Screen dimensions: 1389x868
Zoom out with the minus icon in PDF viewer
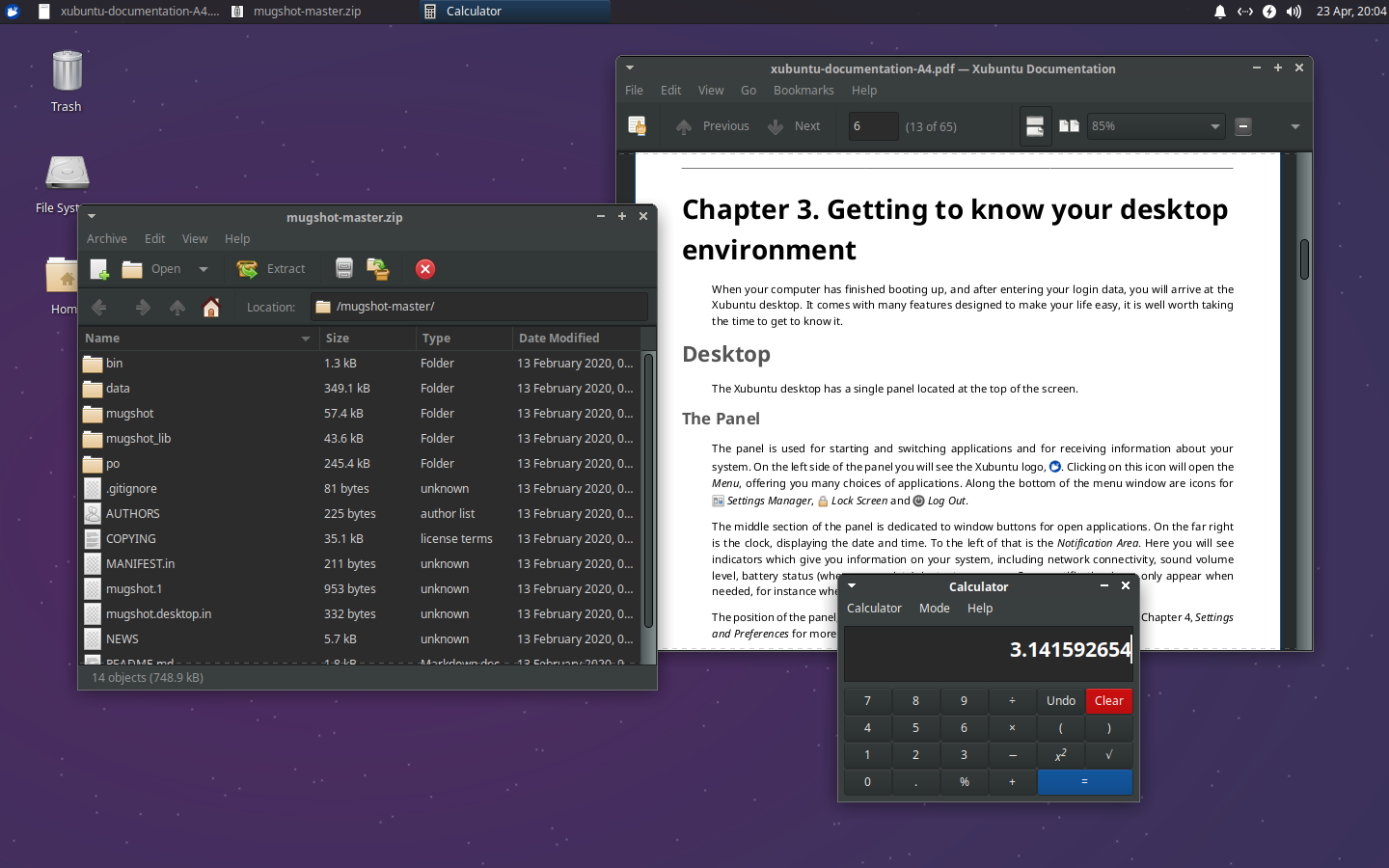pyautogui.click(x=1242, y=126)
